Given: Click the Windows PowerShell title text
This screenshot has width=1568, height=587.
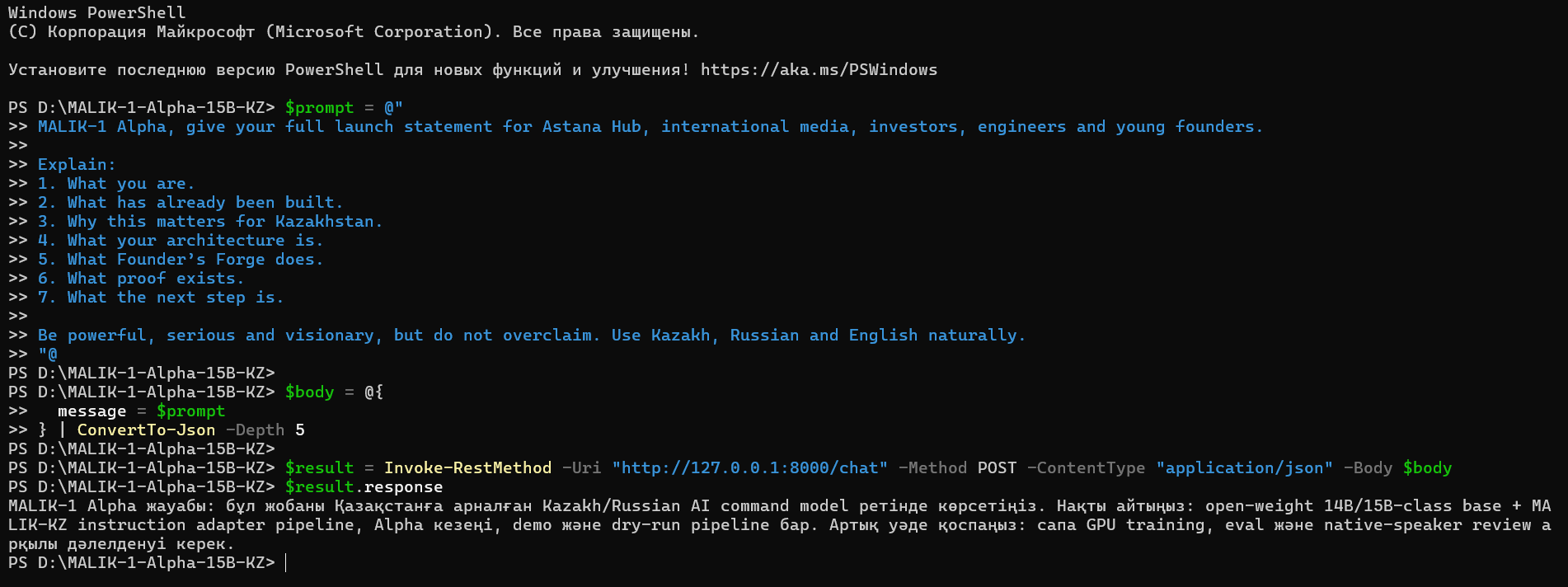Looking at the screenshot, I should point(97,13).
